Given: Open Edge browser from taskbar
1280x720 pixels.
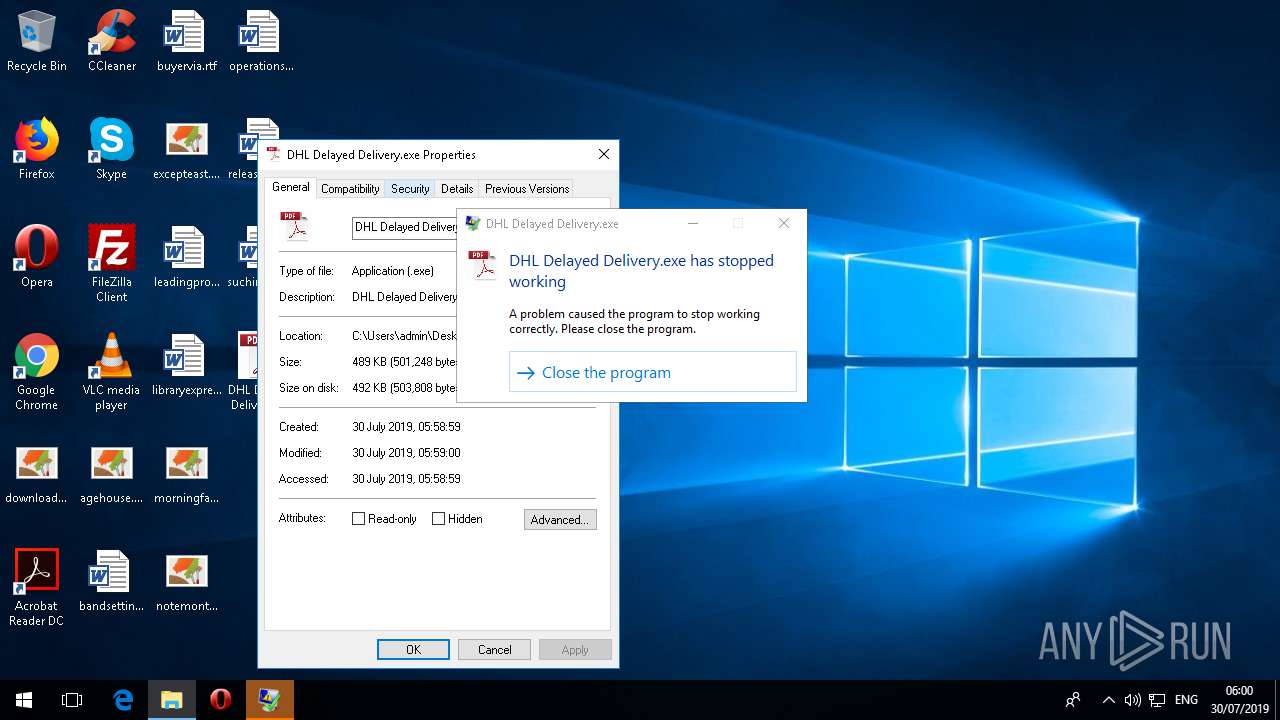Looking at the screenshot, I should pos(123,700).
